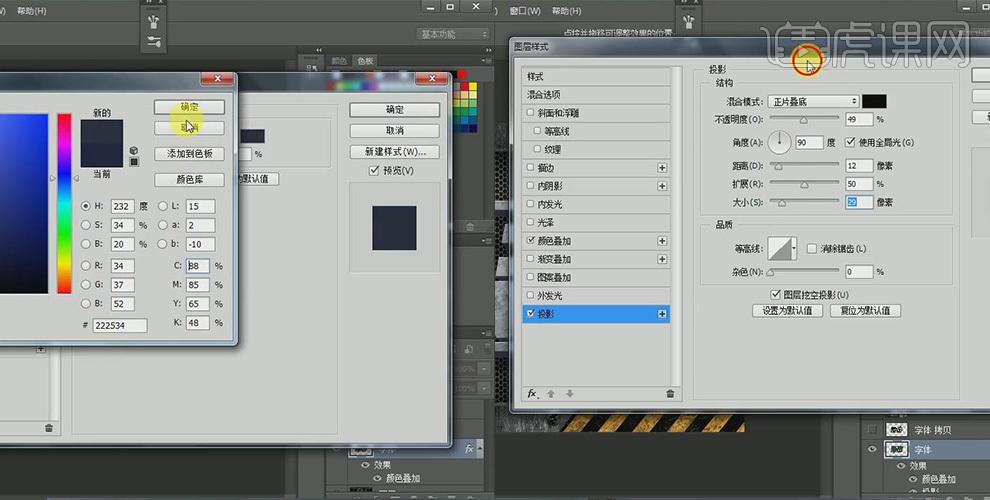Uncheck 使用全局光 checkbox

[850, 142]
